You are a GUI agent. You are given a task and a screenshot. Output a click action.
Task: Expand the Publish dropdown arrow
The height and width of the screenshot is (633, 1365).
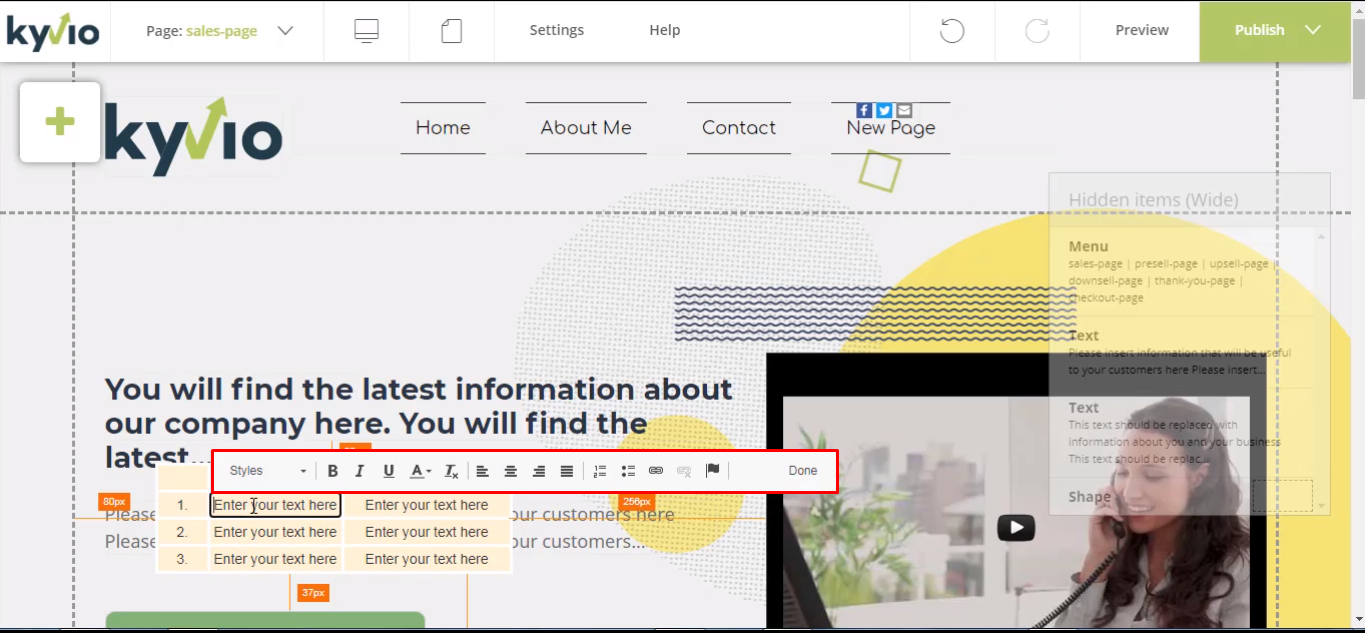click(x=1313, y=31)
